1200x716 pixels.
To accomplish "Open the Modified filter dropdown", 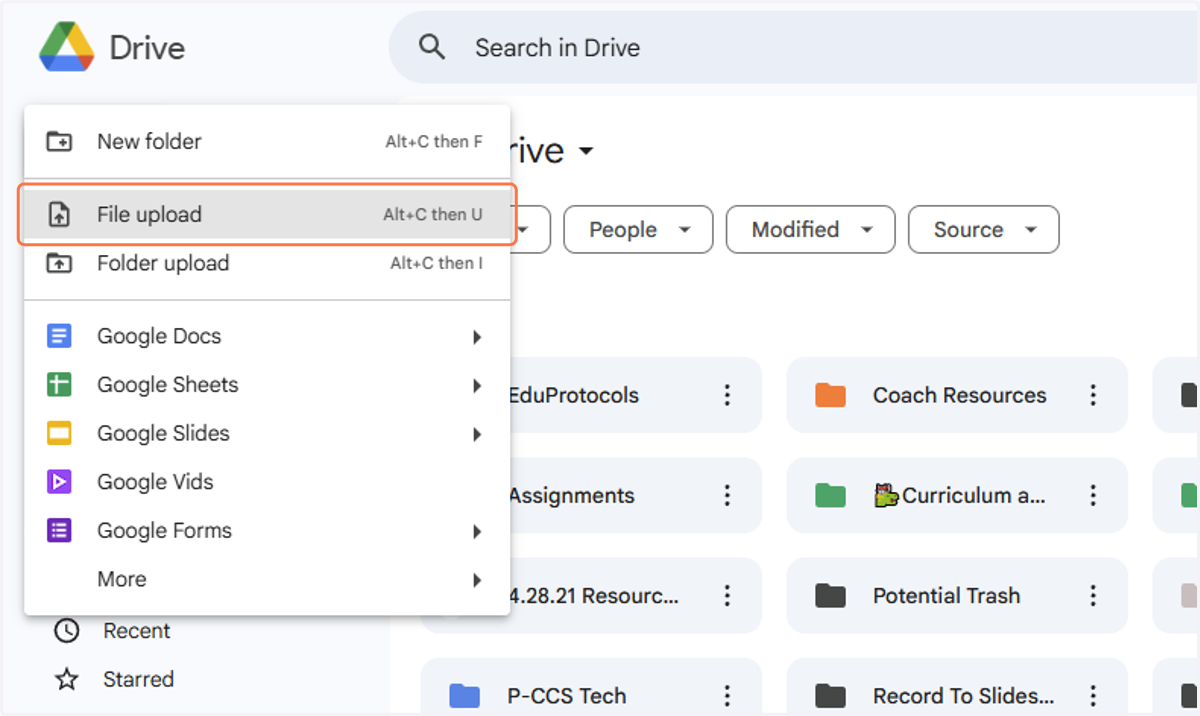I will coord(811,229).
